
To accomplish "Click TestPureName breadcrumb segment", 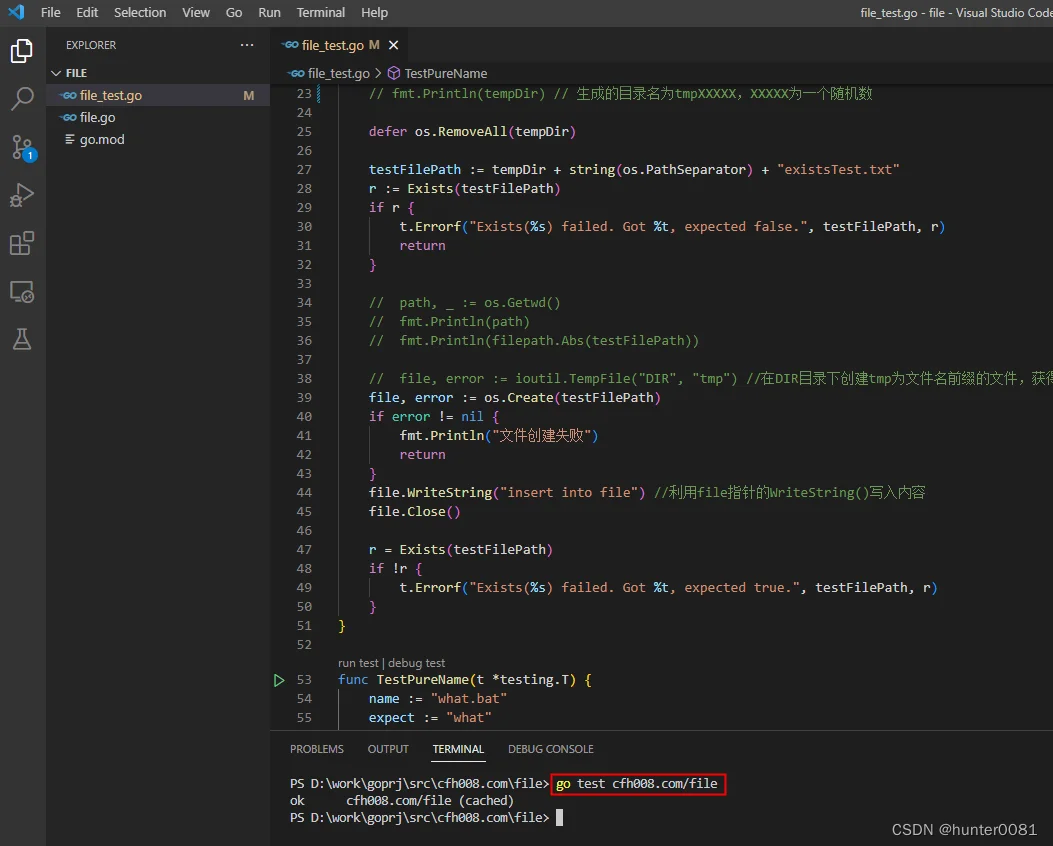I will 446,73.
